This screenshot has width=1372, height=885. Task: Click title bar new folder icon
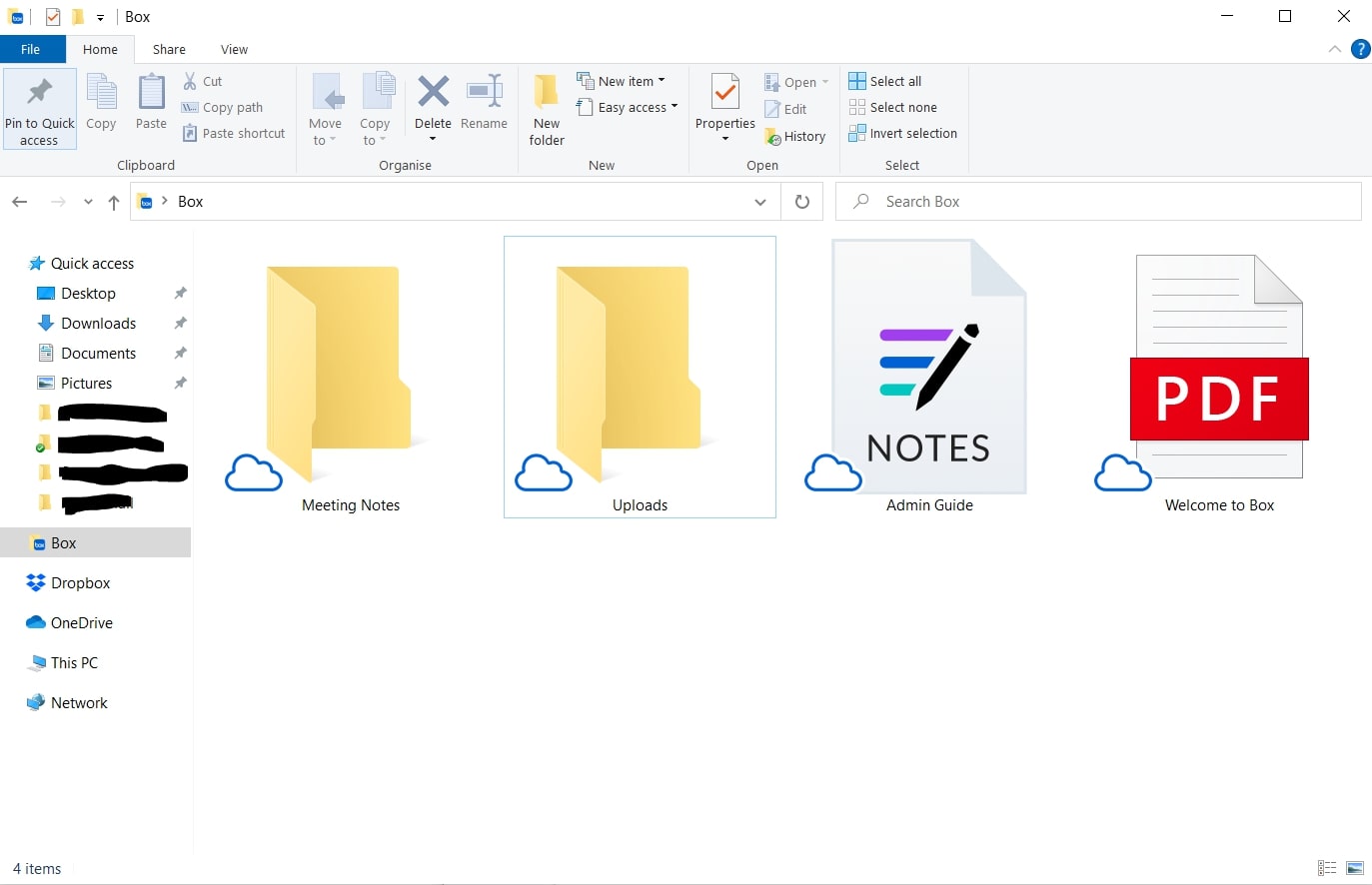[78, 17]
